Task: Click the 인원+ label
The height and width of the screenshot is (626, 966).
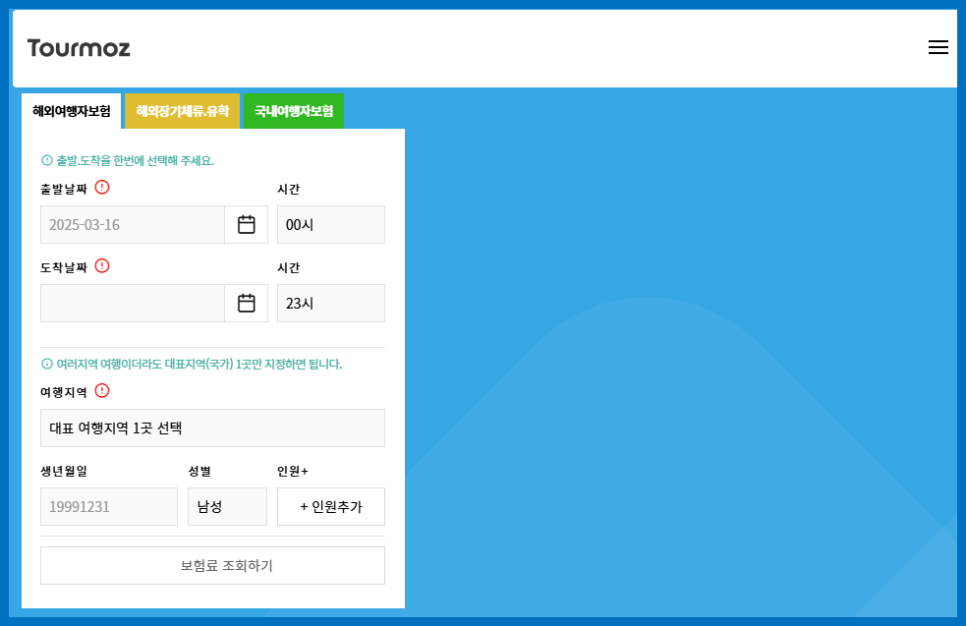Action: click(293, 471)
